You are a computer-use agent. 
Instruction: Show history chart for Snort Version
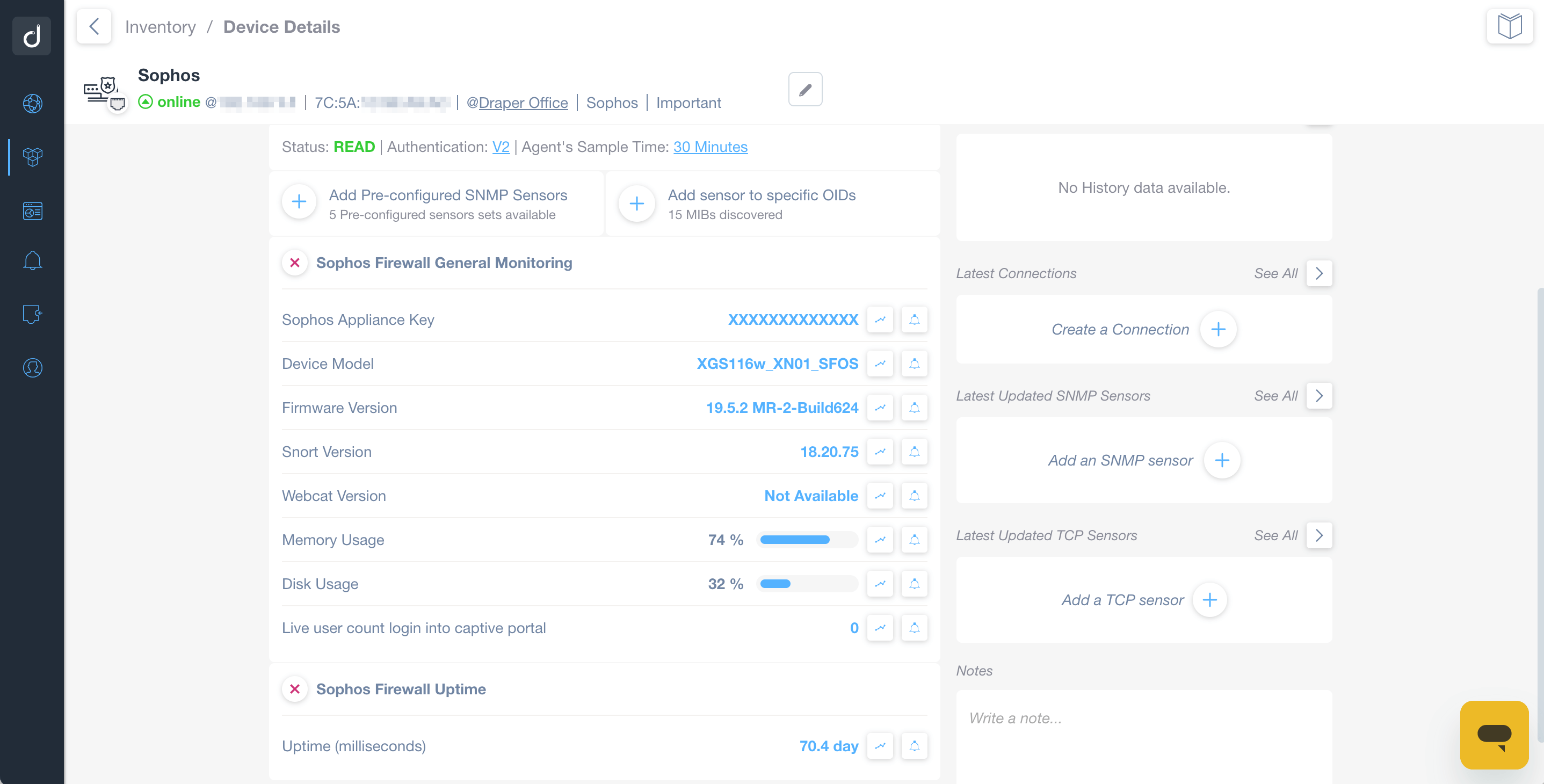point(880,452)
